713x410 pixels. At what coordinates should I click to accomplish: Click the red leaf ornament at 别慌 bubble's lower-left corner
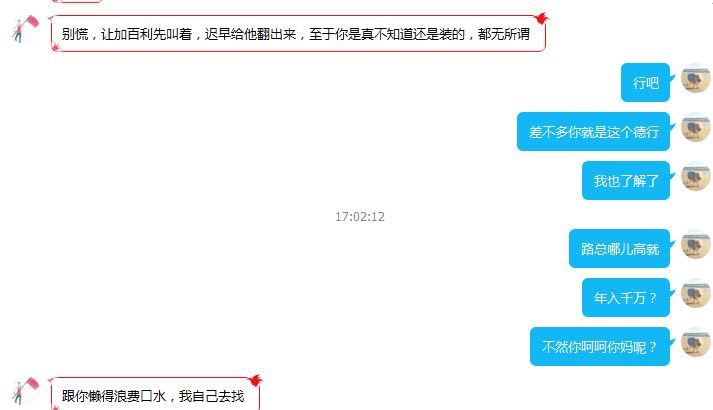tap(55, 47)
